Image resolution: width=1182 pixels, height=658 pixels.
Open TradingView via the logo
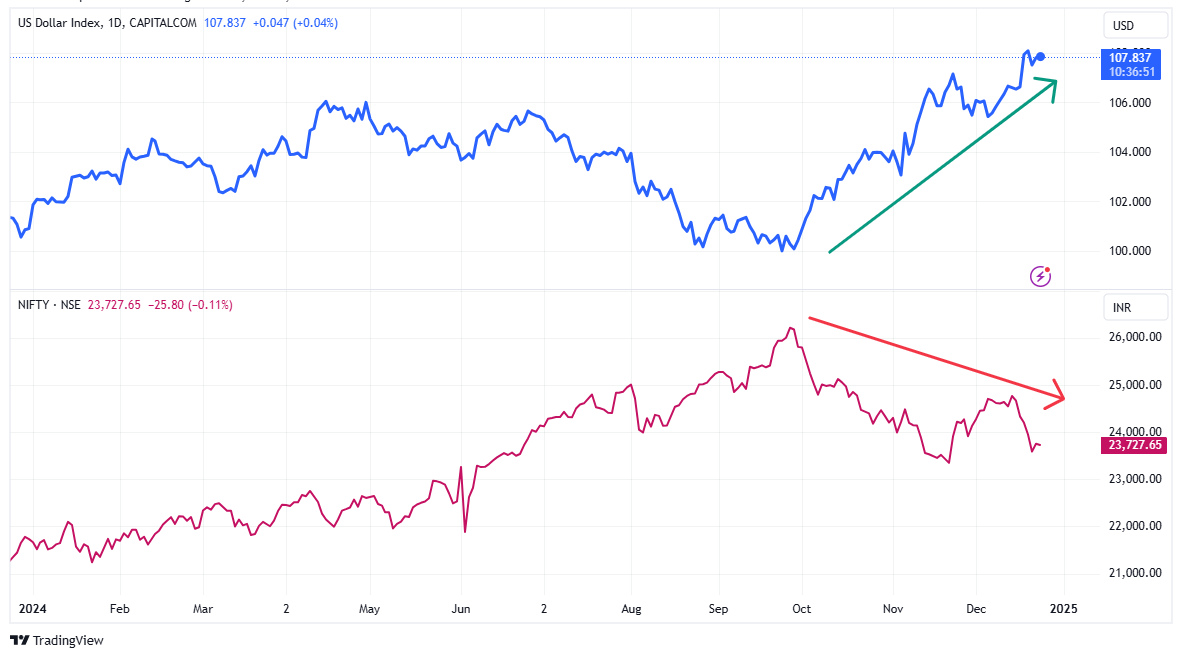pyautogui.click(x=57, y=640)
